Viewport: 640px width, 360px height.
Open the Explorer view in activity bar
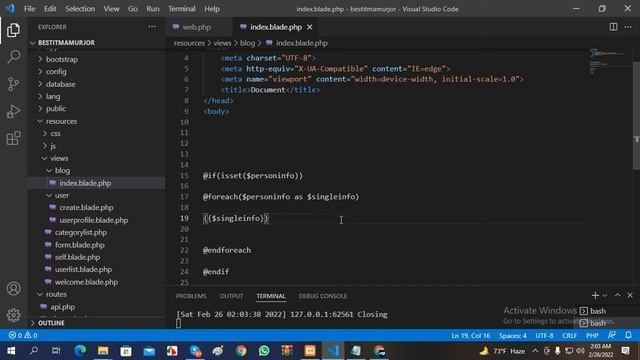point(13,30)
